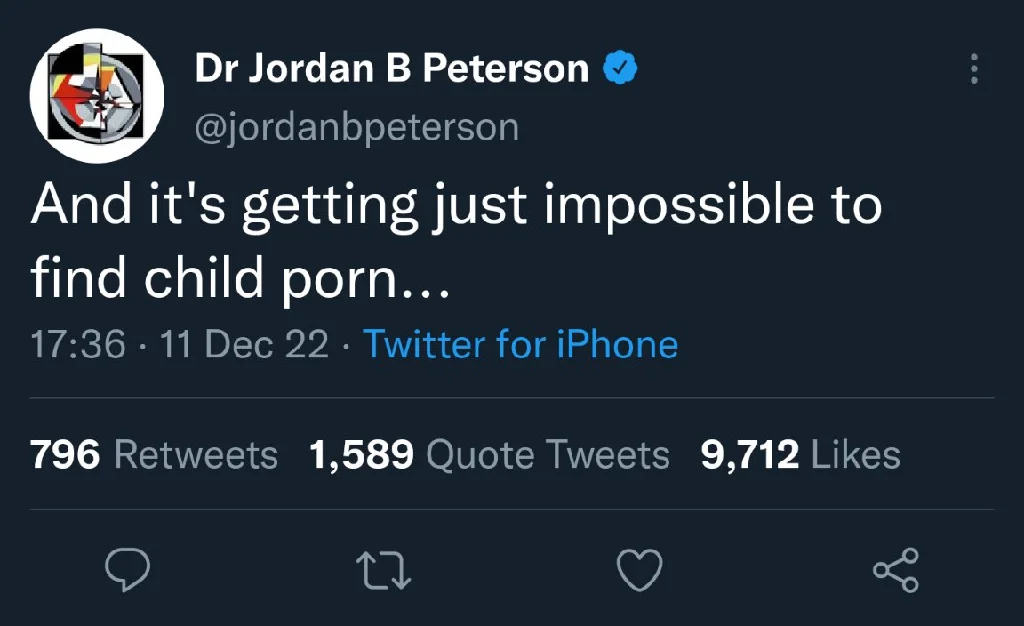Viewport: 1024px width, 626px height.
Task: Click the @jordanbpeterson handle
Action: [357, 127]
